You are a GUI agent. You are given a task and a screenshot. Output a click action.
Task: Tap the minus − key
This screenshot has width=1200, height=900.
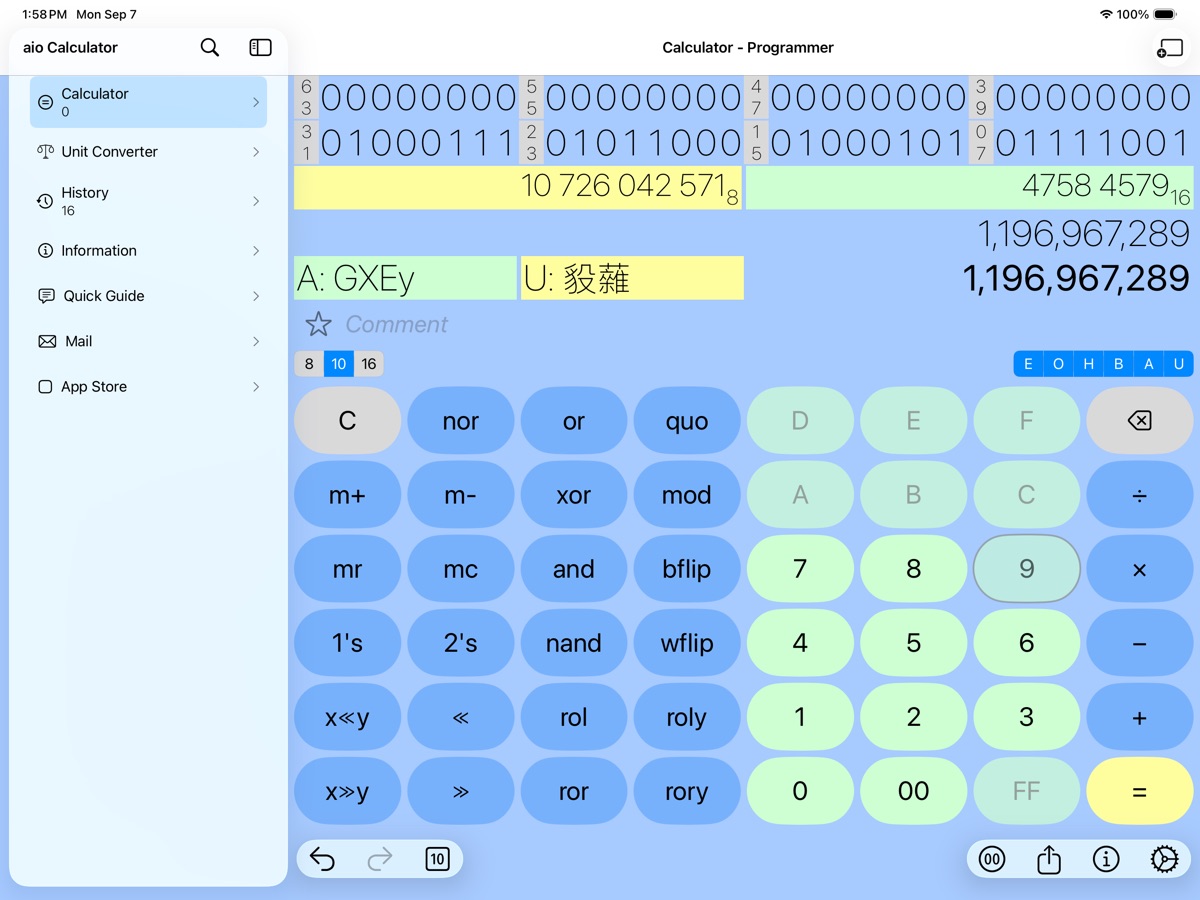1139,643
